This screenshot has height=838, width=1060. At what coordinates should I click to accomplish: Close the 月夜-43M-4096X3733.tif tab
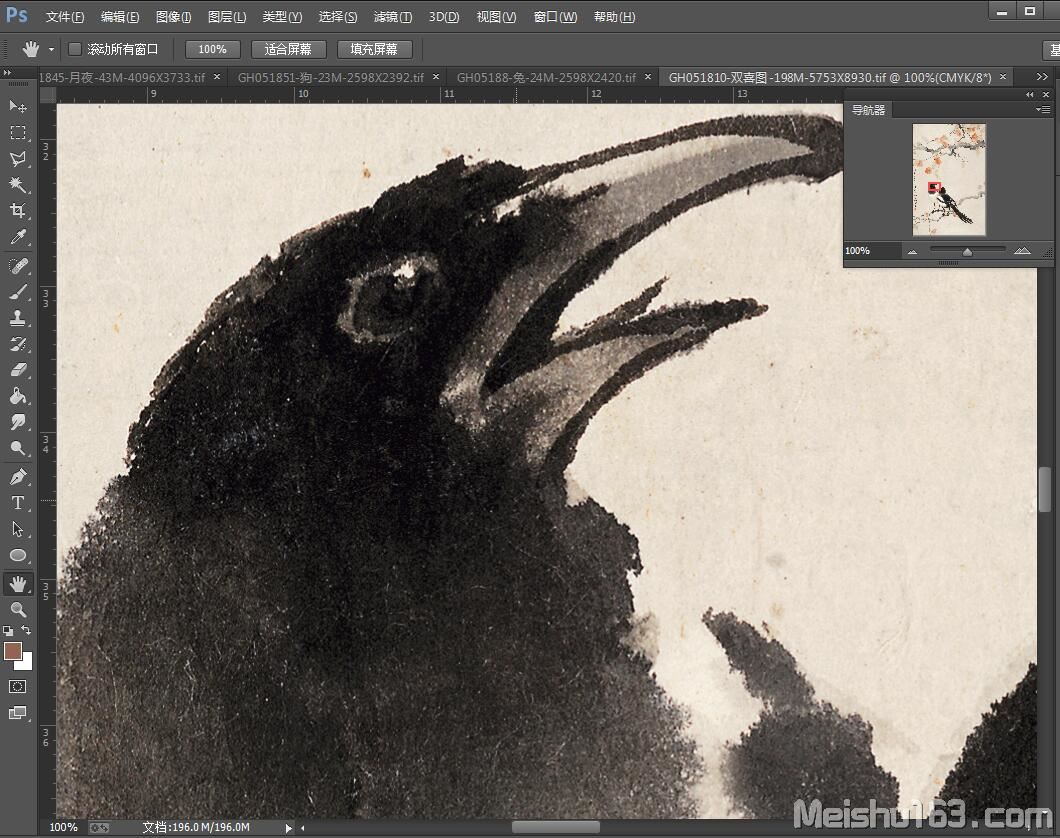[217, 76]
